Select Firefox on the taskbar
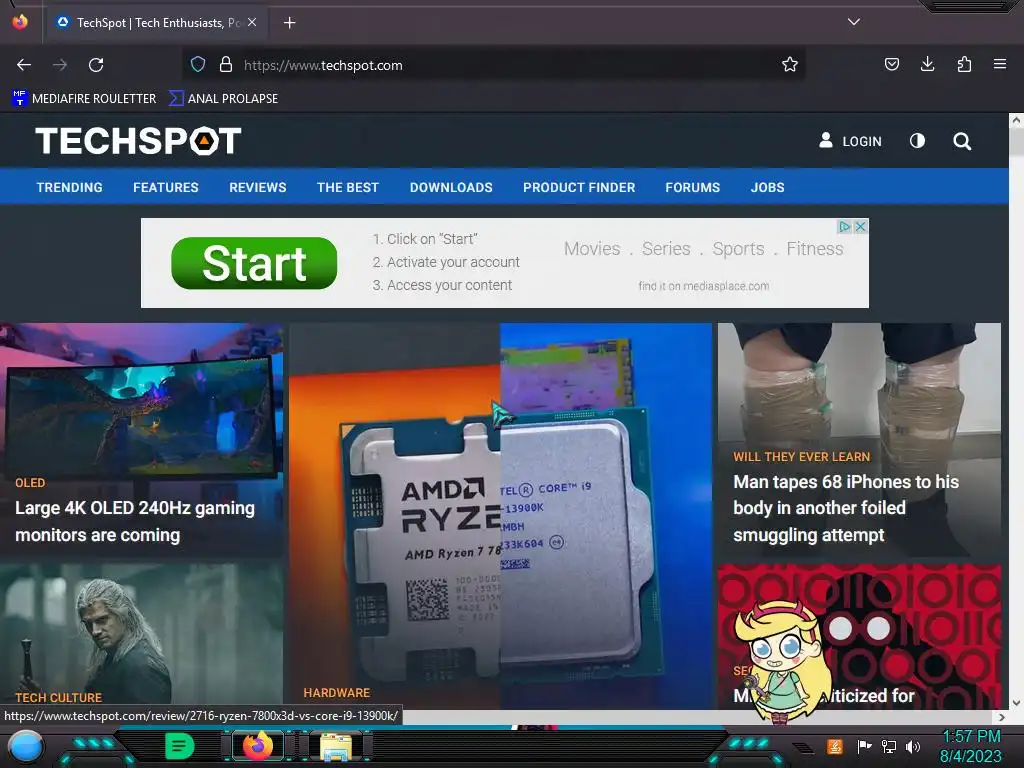Screen dimensions: 1024x768 258,745
